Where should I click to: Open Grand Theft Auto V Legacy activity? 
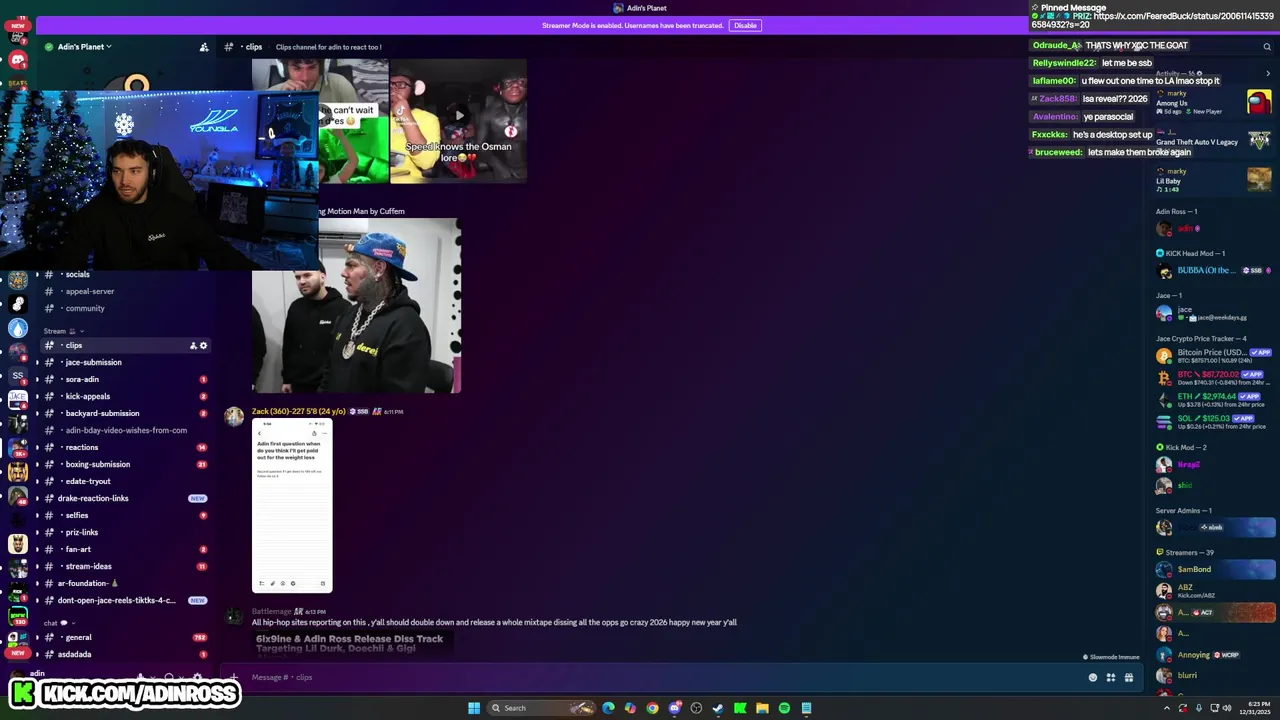pos(1213,141)
